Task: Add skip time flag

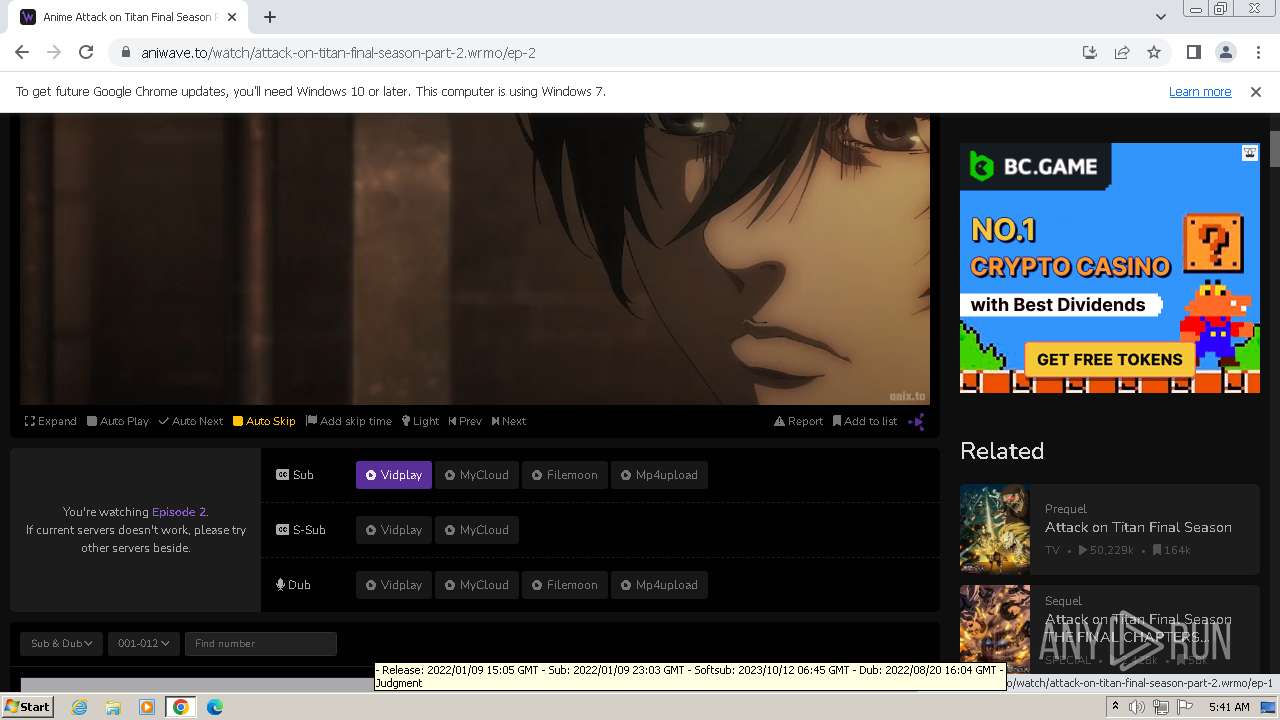Action: tap(349, 421)
